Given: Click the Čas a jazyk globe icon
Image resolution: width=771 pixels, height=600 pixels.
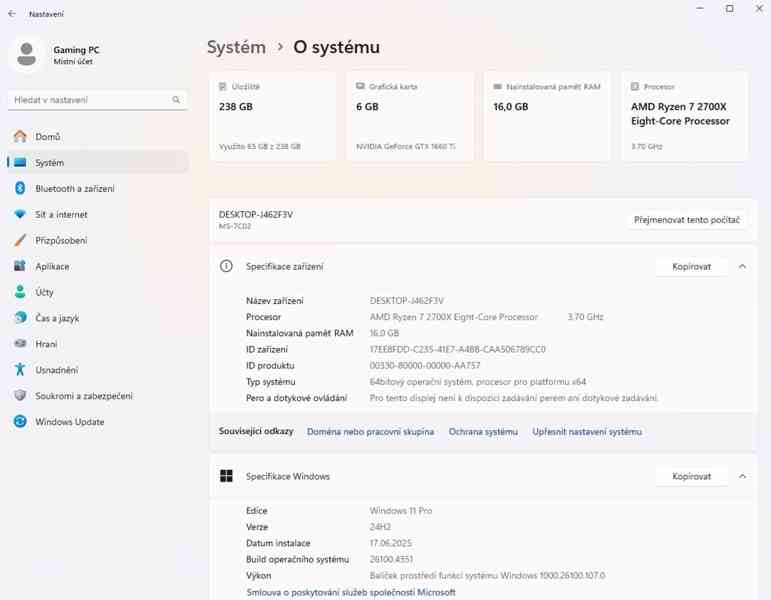Looking at the screenshot, I should 20,318.
